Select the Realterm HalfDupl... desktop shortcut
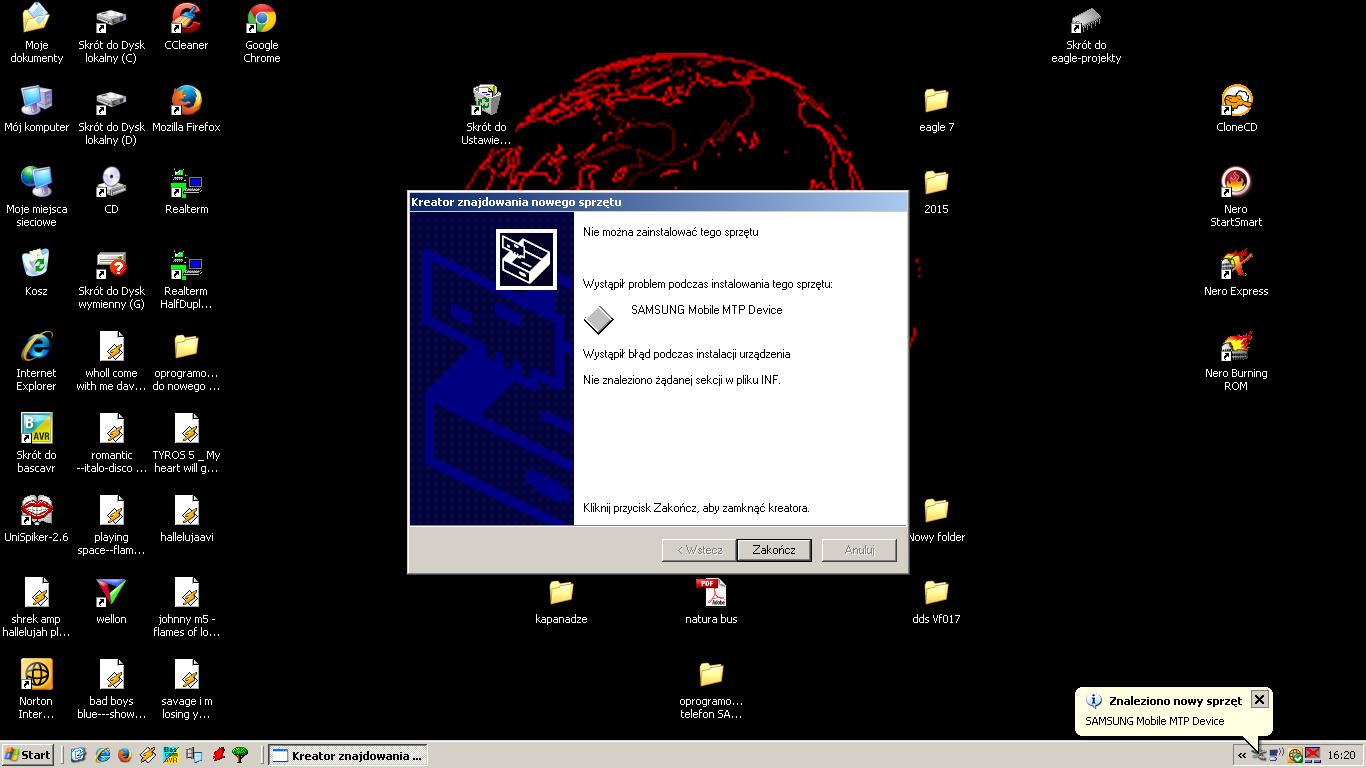Image resolution: width=1366 pixels, height=768 pixels. [x=186, y=279]
